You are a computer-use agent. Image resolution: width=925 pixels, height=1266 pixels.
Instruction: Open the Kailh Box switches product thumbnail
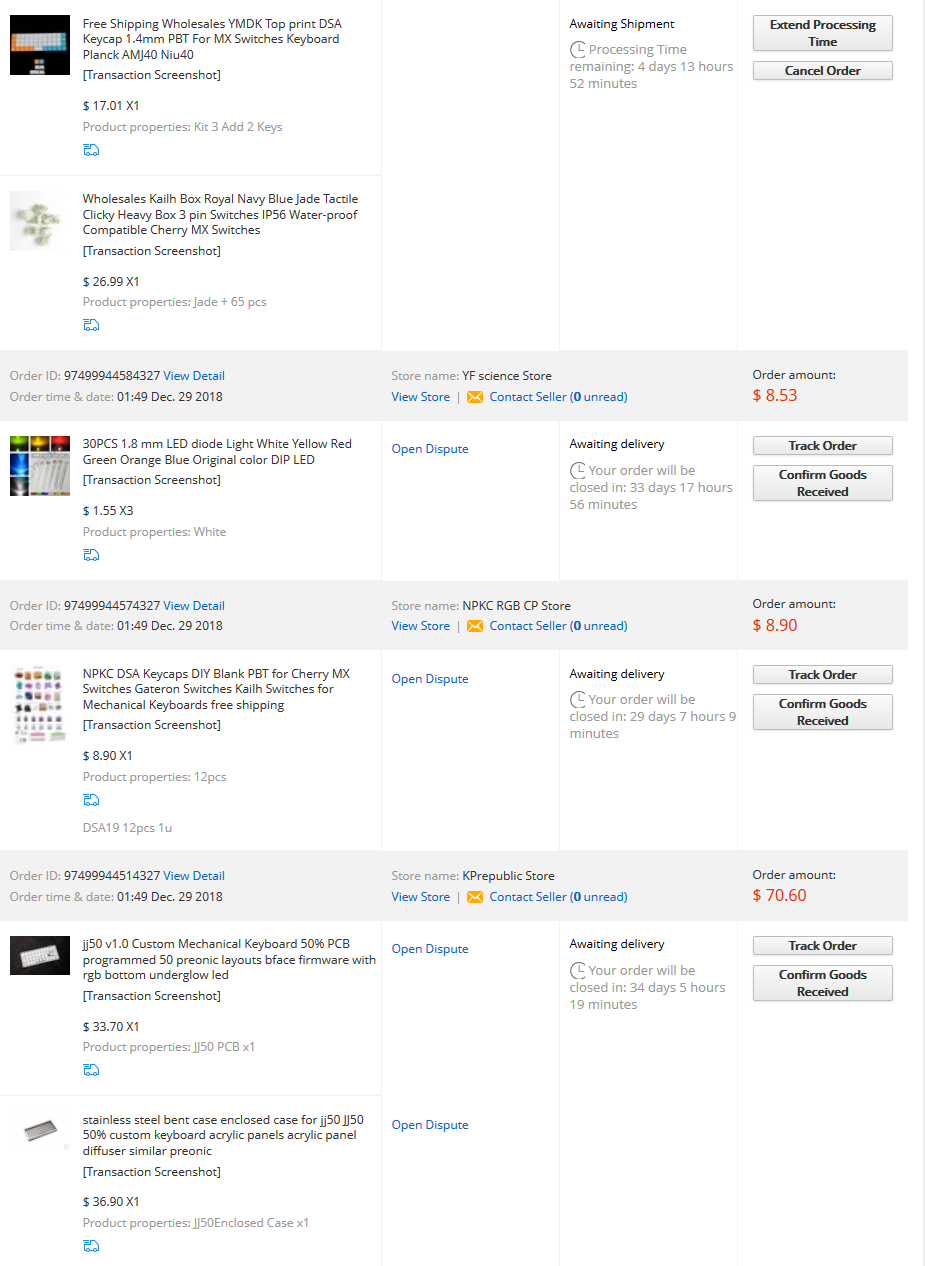(x=40, y=221)
